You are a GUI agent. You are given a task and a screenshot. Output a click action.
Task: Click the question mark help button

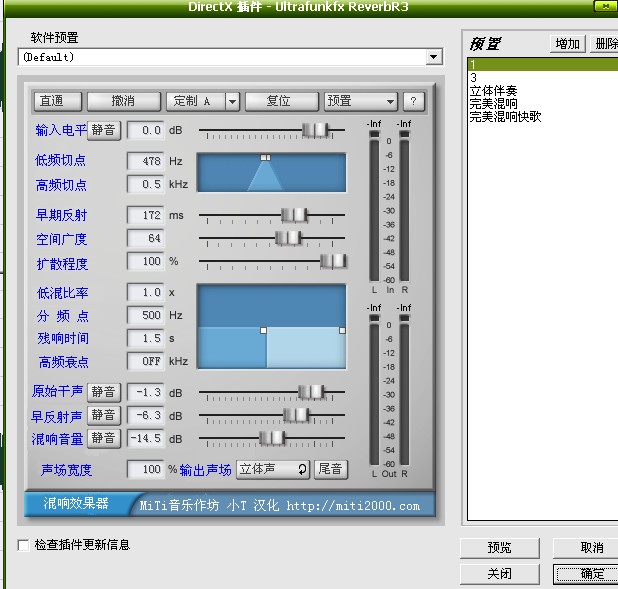413,101
